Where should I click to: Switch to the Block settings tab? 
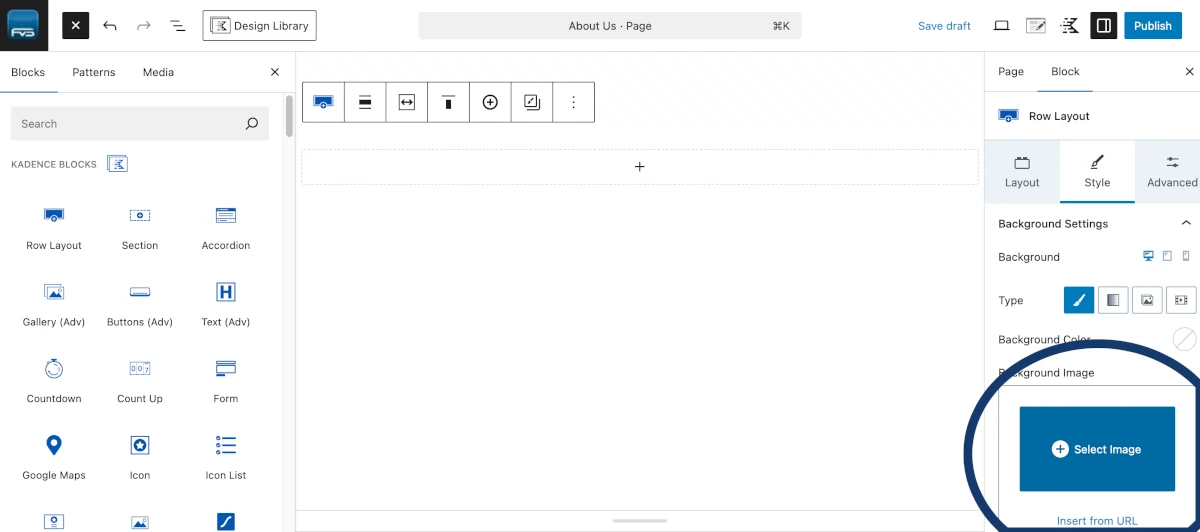coord(1065,72)
